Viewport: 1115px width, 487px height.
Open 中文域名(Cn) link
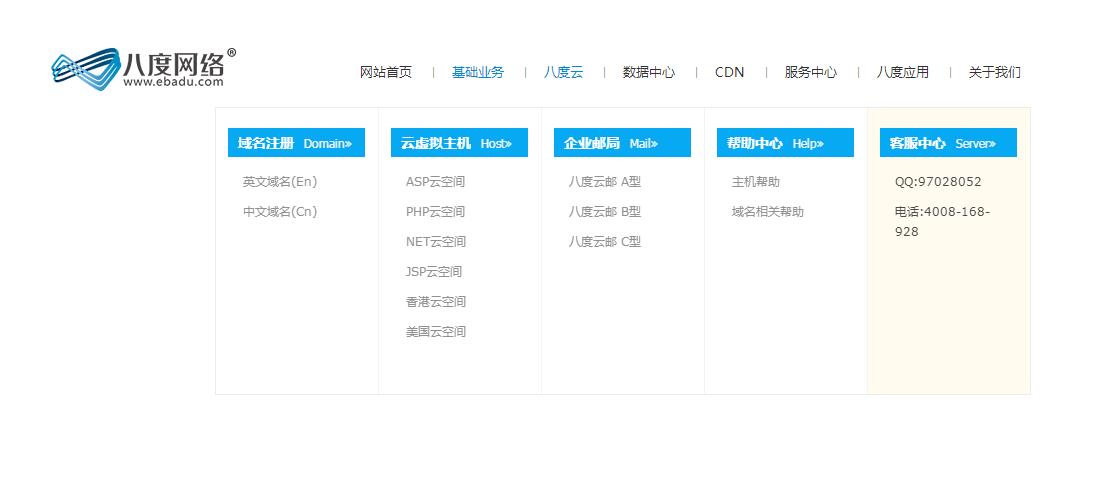pos(279,212)
